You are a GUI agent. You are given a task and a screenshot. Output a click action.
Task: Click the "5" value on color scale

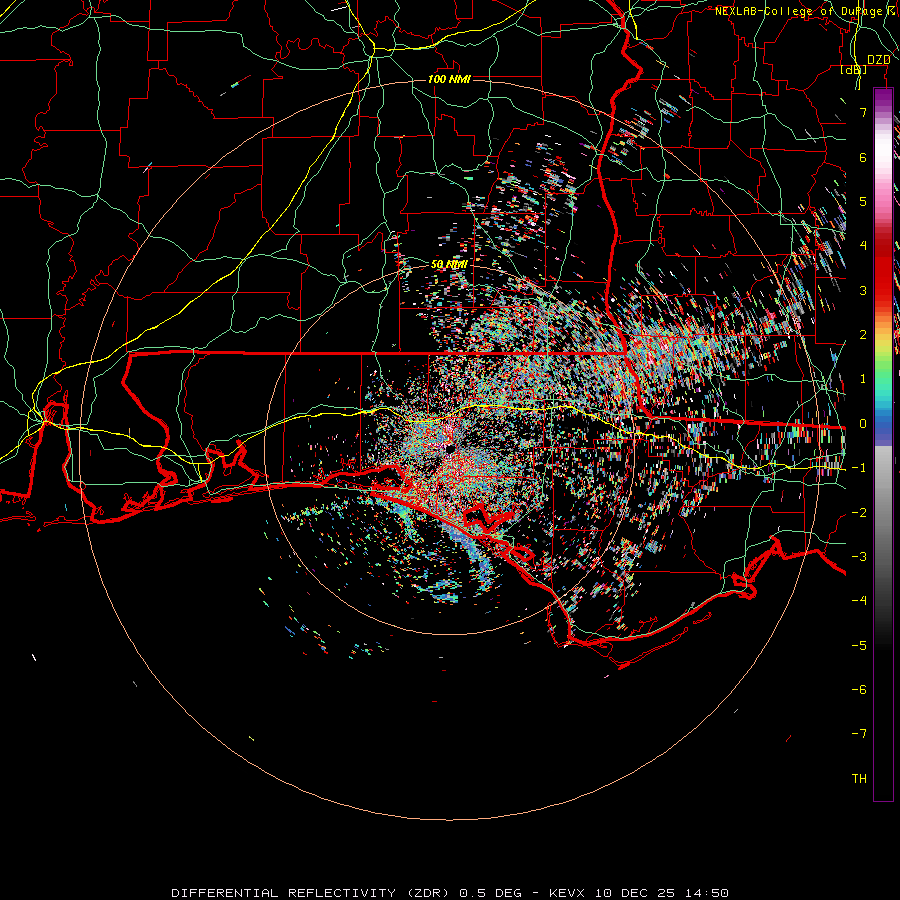863,201
